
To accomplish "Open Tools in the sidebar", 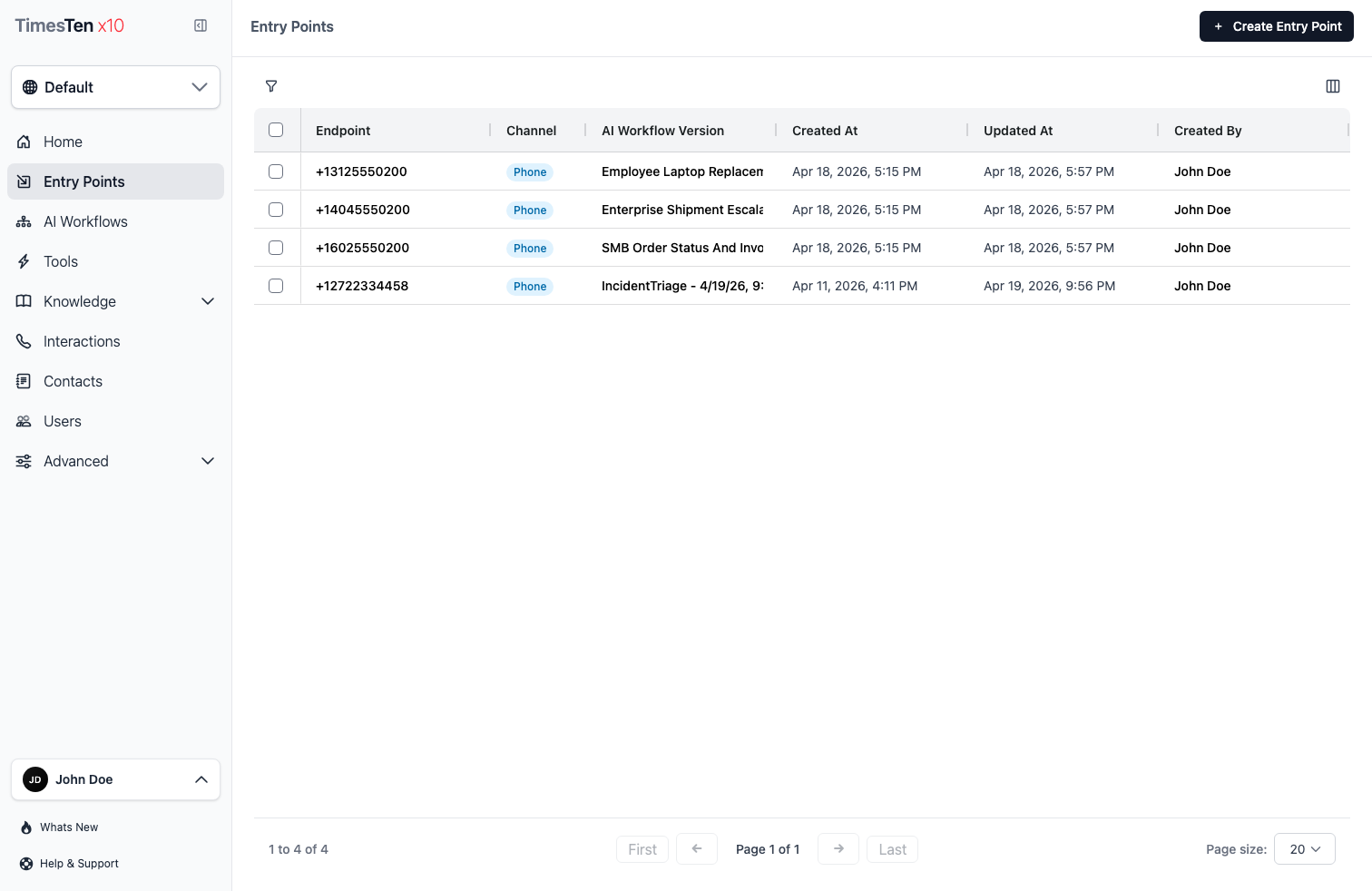I will coord(115,261).
